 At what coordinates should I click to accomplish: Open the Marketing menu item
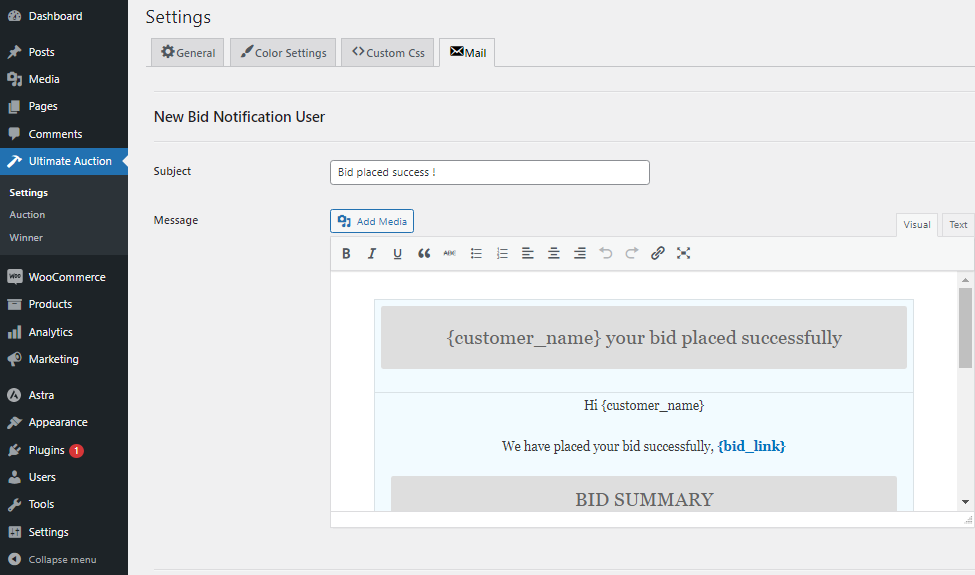64,359
